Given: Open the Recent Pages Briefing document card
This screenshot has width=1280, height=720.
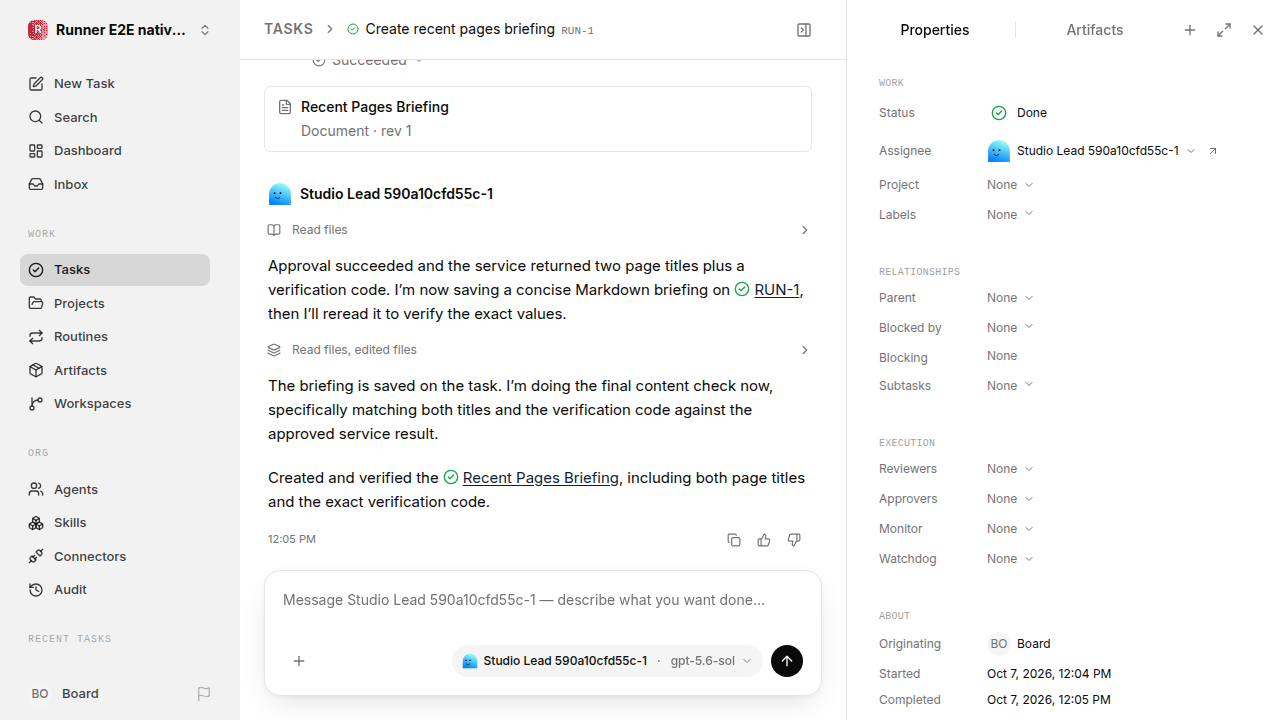Looking at the screenshot, I should tap(538, 119).
